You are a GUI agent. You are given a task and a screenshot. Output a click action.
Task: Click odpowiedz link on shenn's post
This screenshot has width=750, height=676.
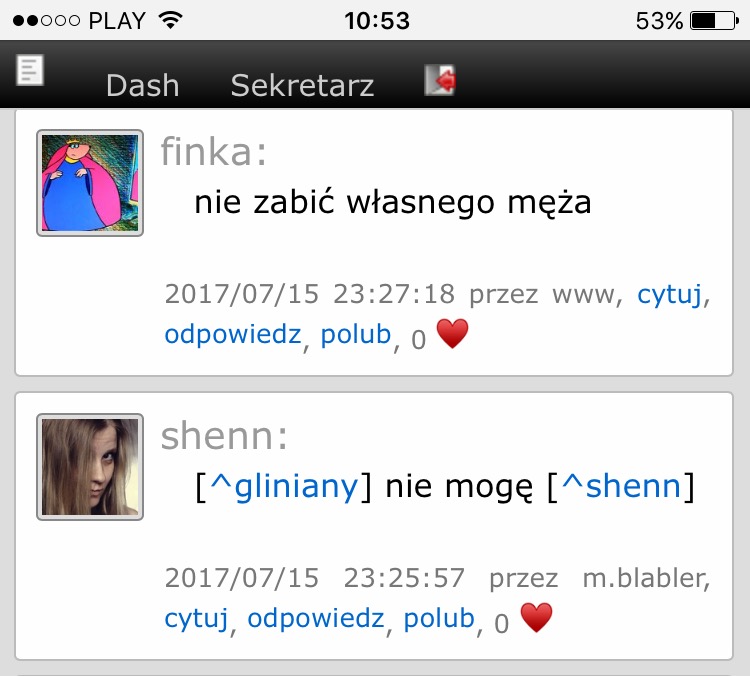click(316, 618)
